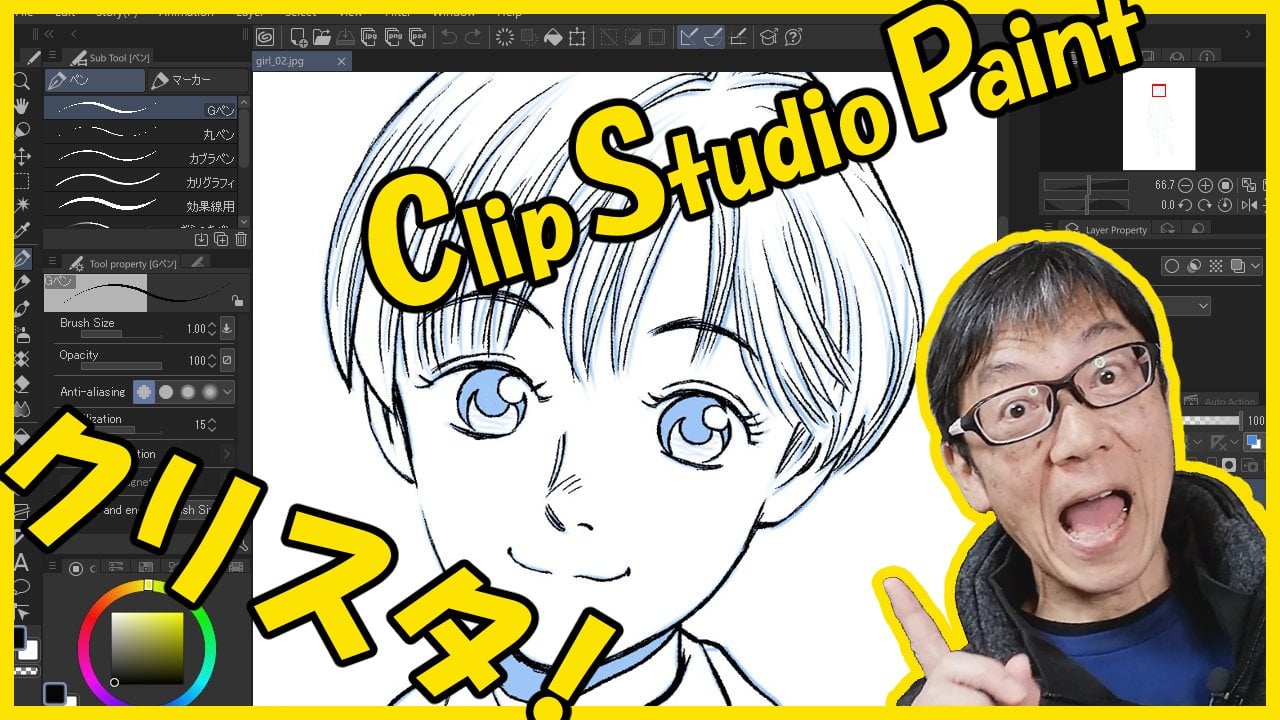The image size is (1280, 720).
Task: Select the Hand move tool
Action: click(x=22, y=106)
